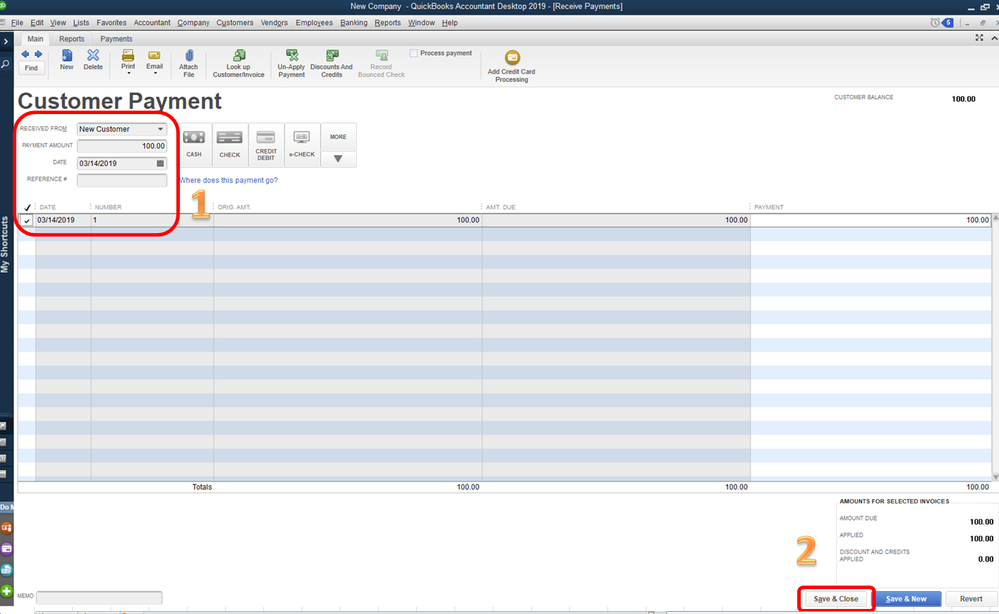The height and width of the screenshot is (614, 999).
Task: Open Received From customer dropdown
Action: pyautogui.click(x=161, y=129)
